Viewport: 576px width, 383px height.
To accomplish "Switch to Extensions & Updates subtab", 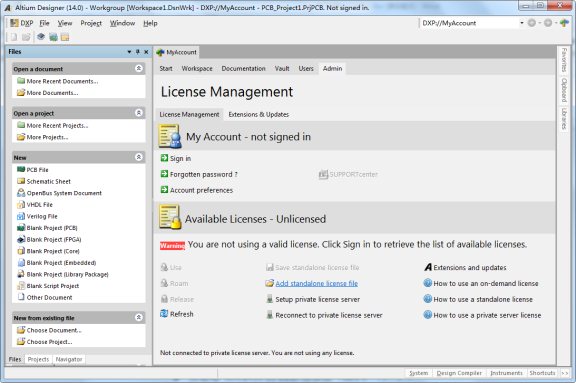I will [x=259, y=115].
